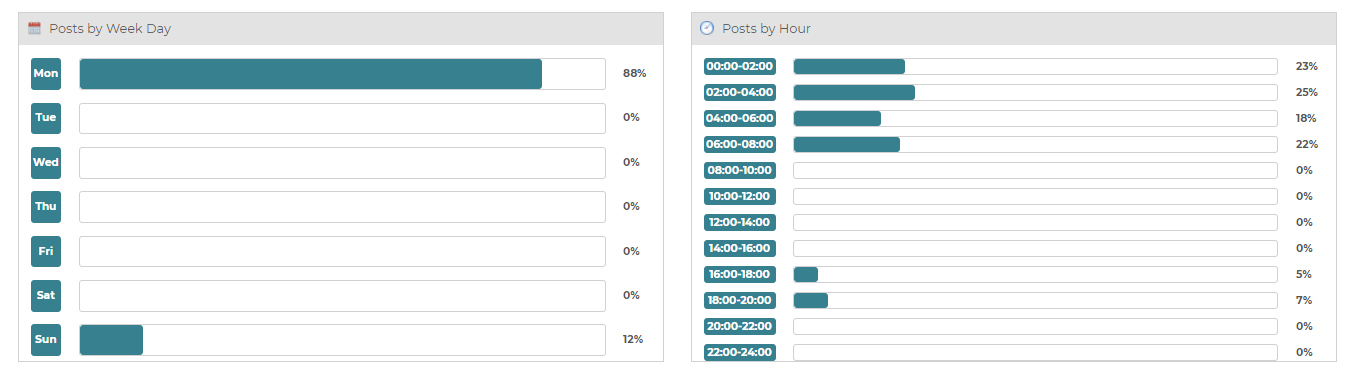
Task: Select the 22:00-24:00 hour label
Action: pyautogui.click(x=740, y=352)
